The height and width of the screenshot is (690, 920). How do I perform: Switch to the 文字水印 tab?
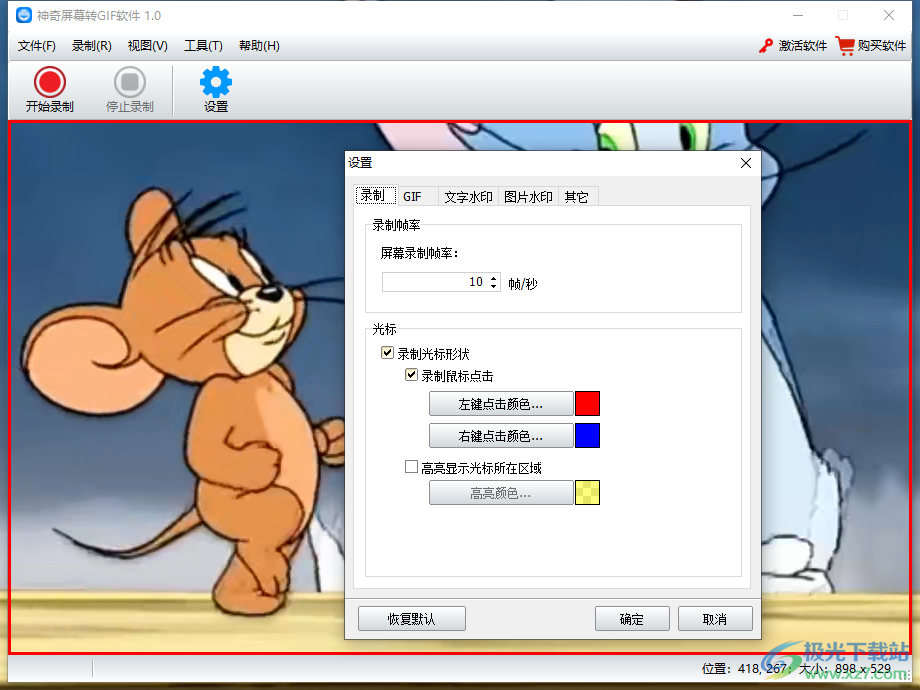pos(468,197)
